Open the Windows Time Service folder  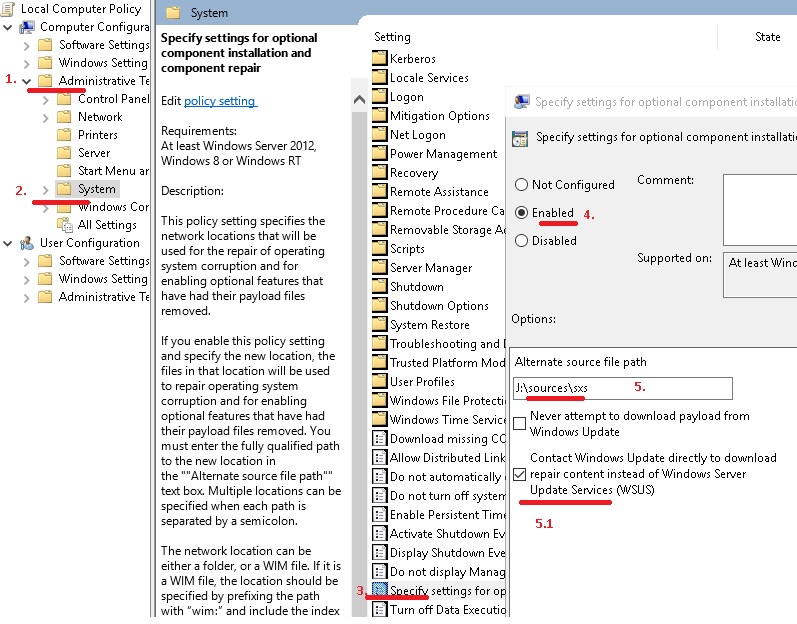click(439, 420)
